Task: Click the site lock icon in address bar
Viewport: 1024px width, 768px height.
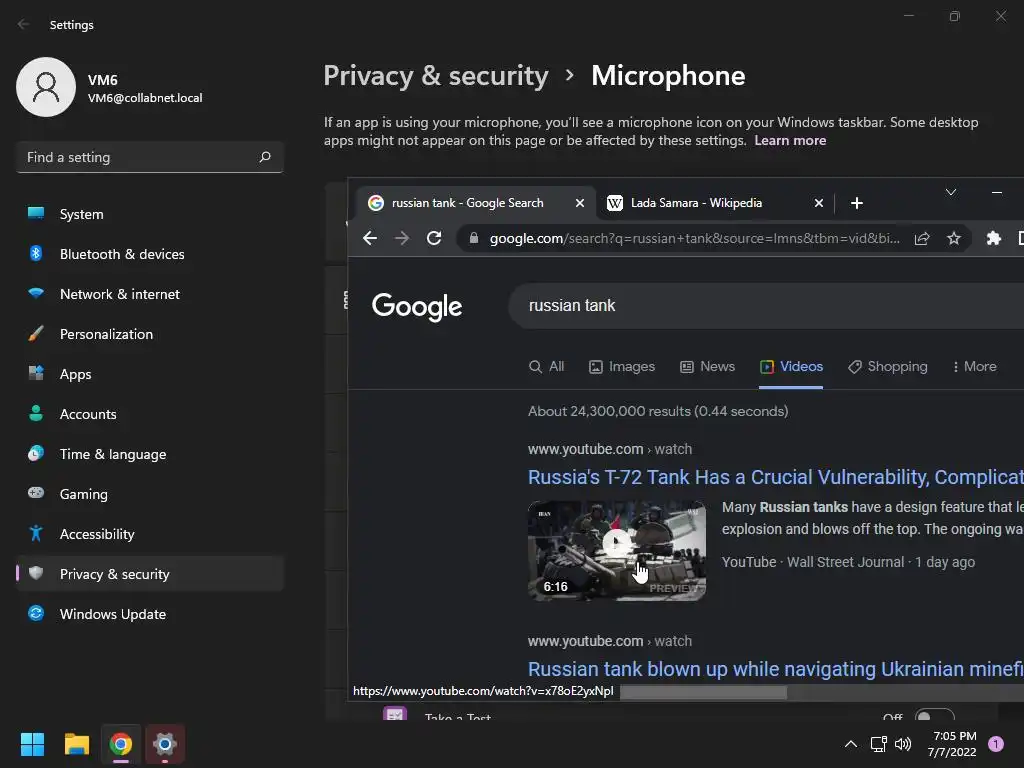Action: pyautogui.click(x=473, y=238)
